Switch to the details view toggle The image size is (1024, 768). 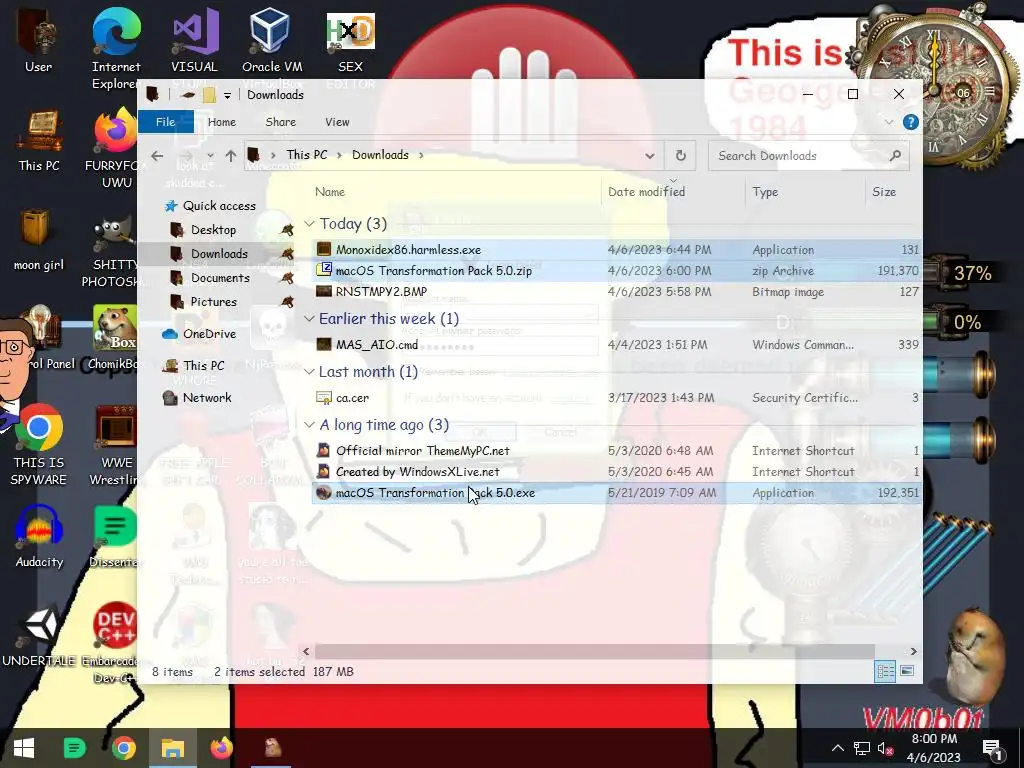point(886,671)
